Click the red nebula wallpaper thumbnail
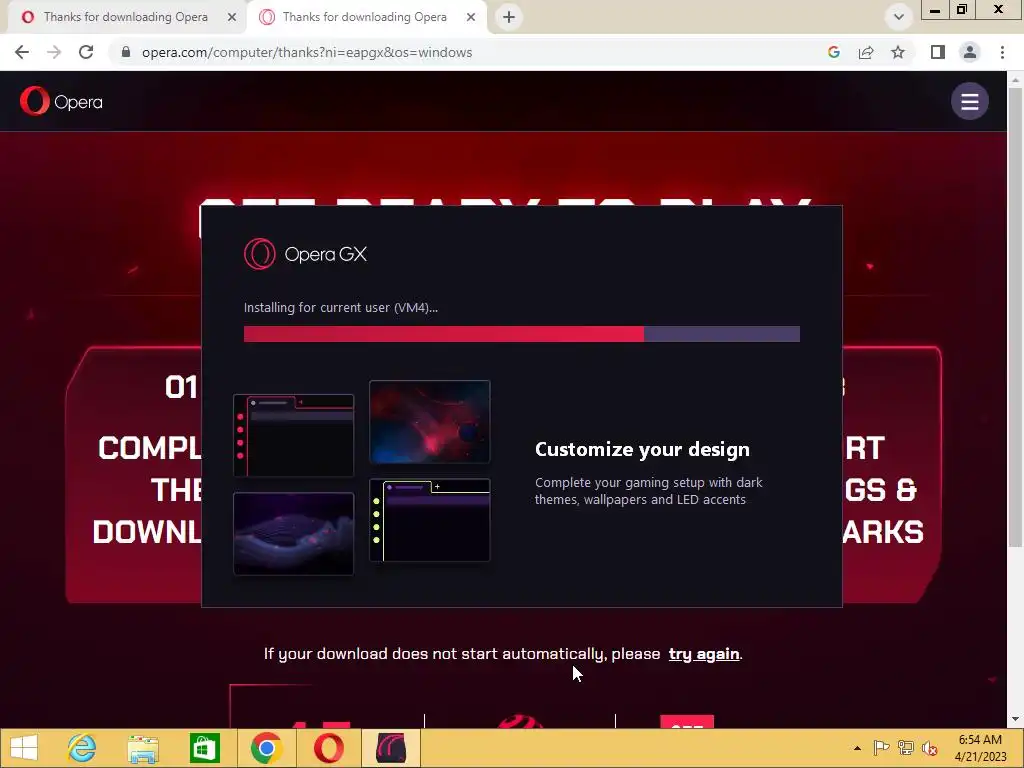The height and width of the screenshot is (768, 1024). pyautogui.click(x=430, y=421)
